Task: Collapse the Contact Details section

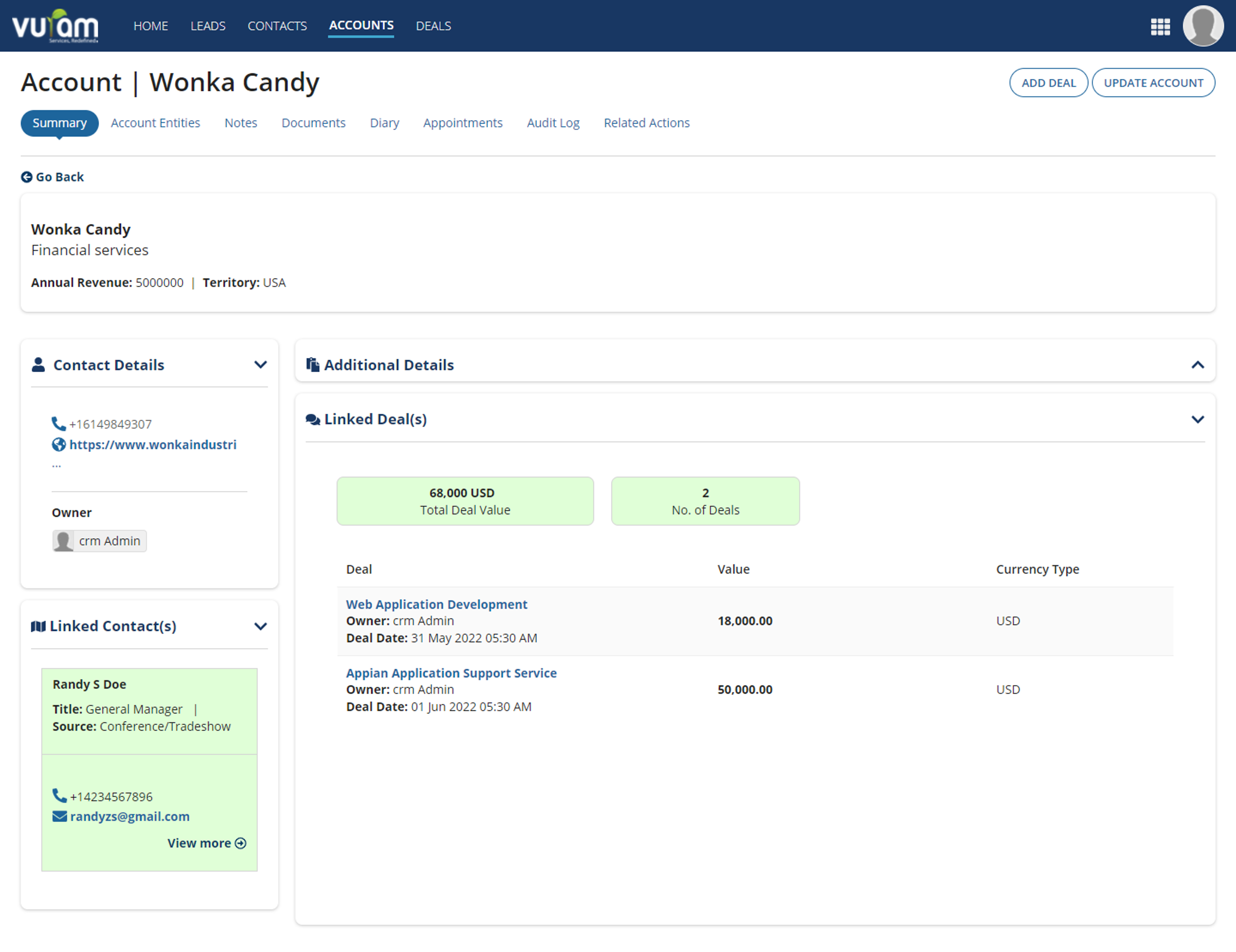Action: coord(260,364)
